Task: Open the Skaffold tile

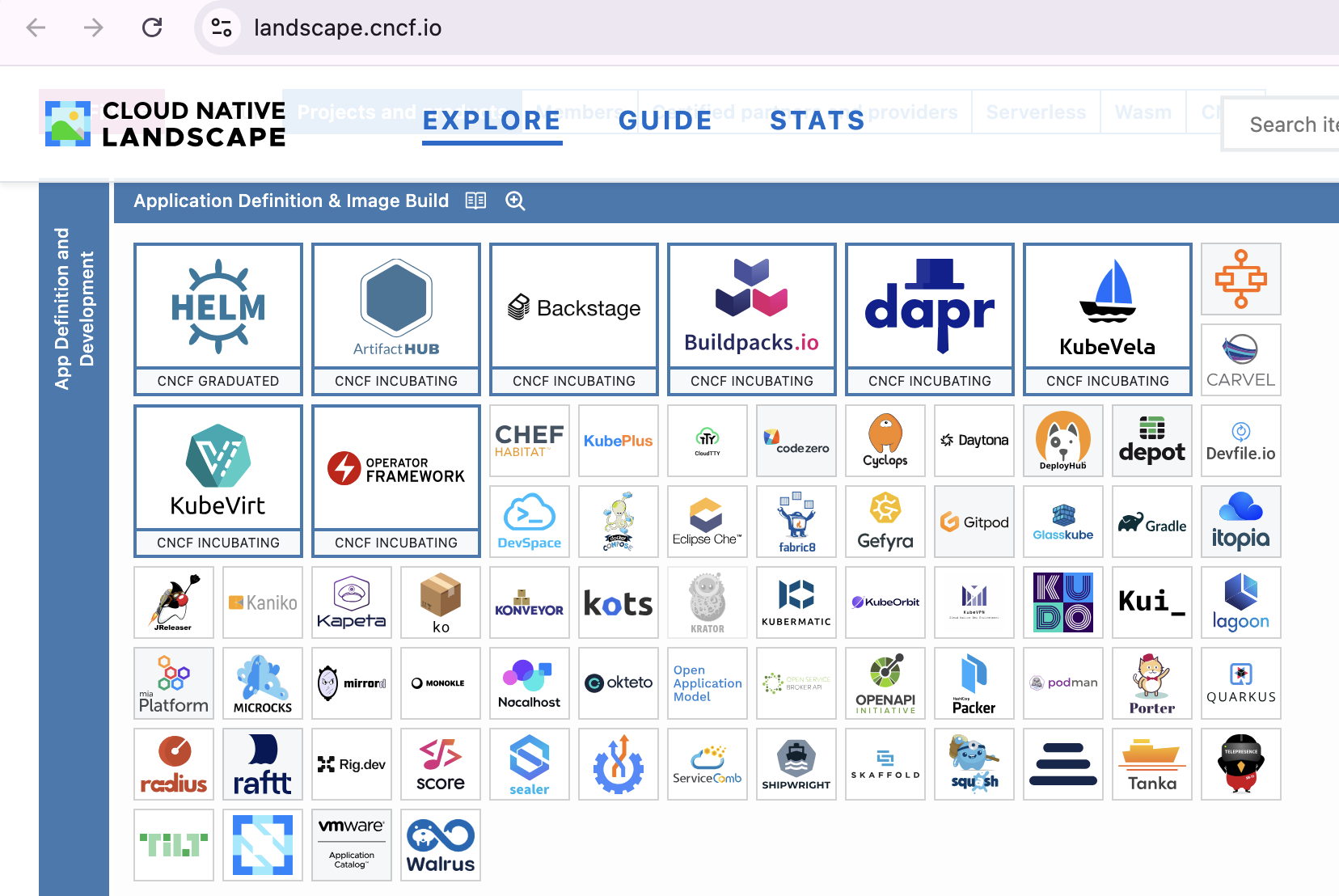Action: pyautogui.click(x=885, y=764)
